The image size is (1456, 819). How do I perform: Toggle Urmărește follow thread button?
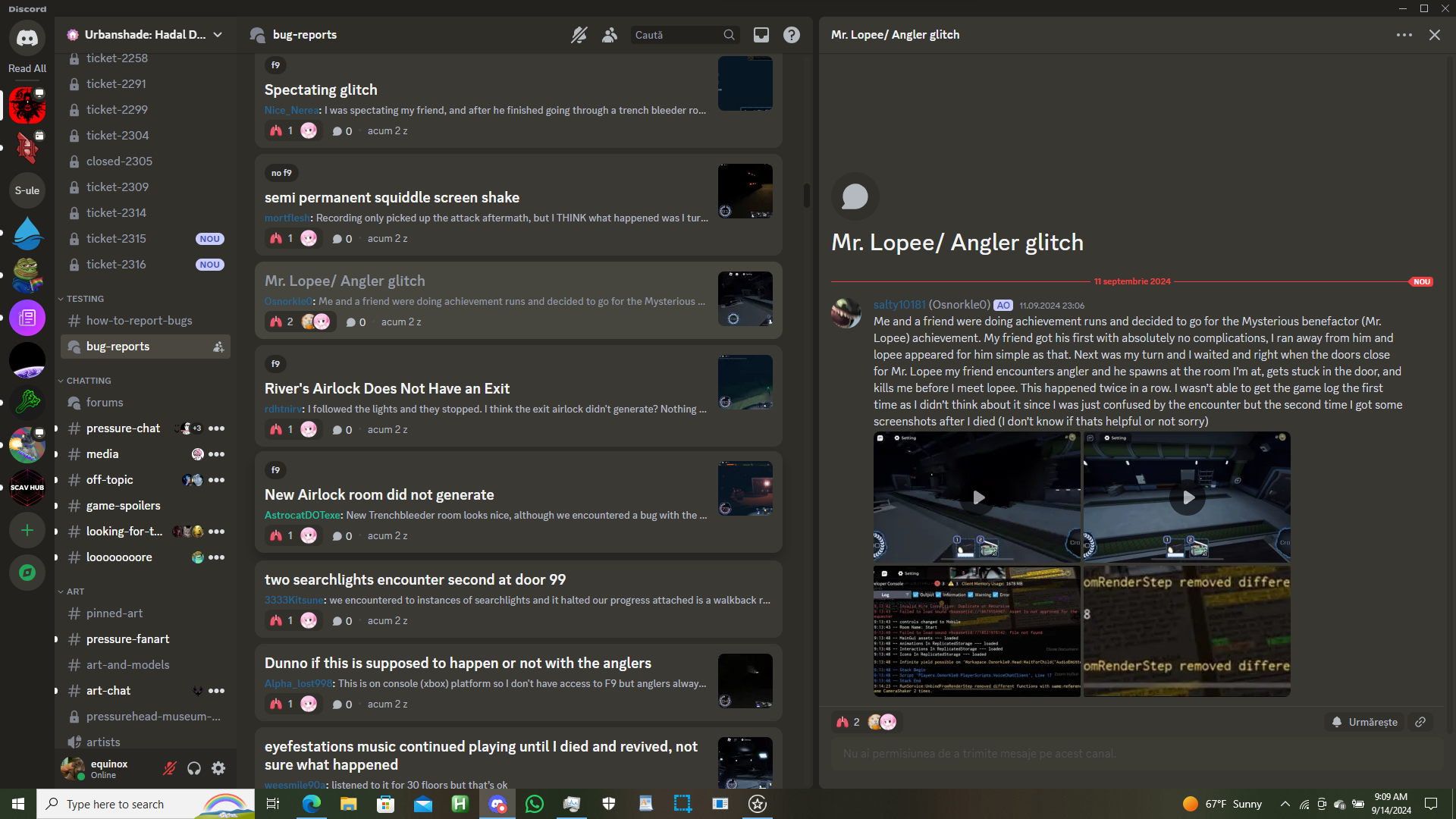tap(1364, 722)
